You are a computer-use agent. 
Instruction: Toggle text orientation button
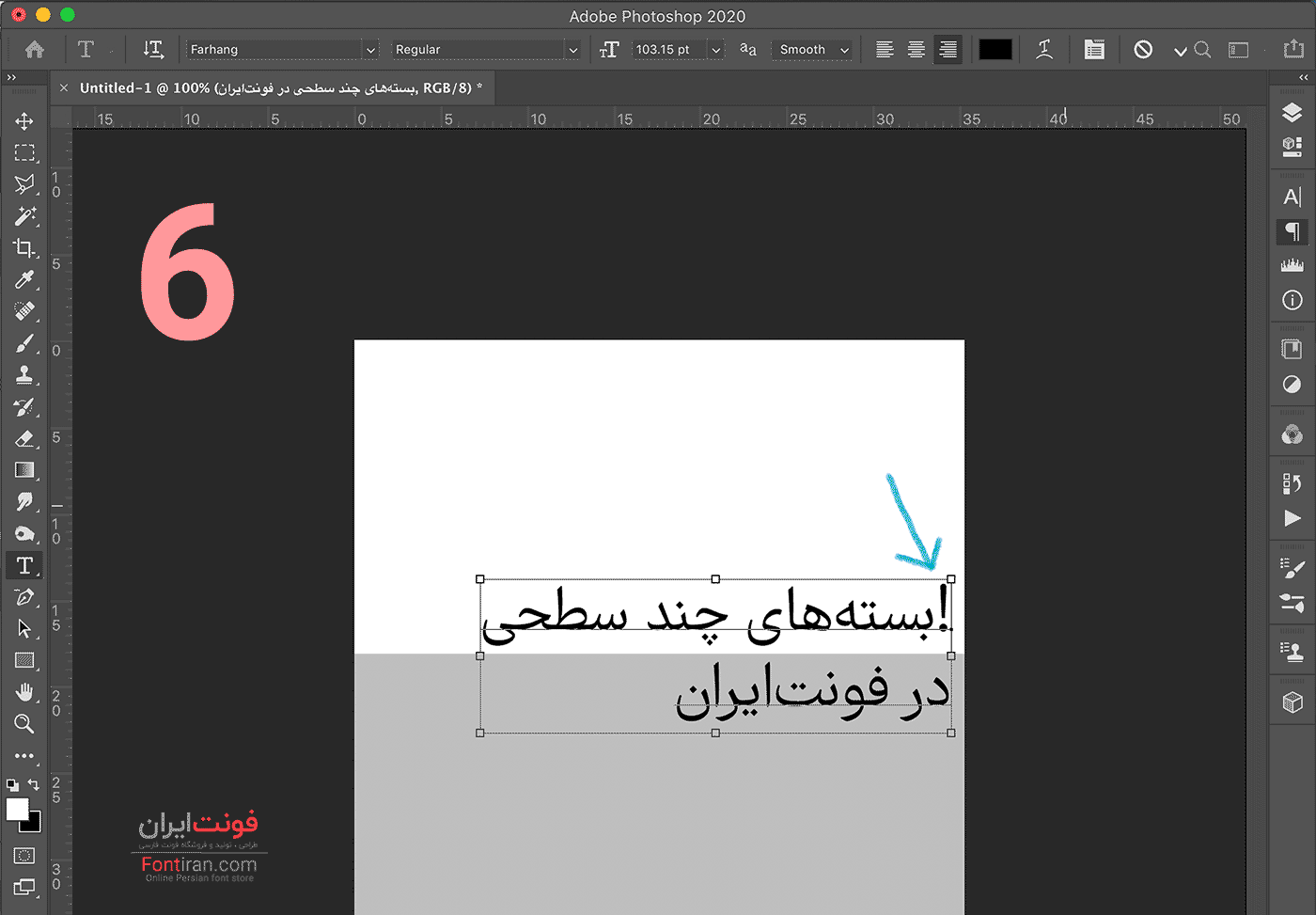(152, 50)
